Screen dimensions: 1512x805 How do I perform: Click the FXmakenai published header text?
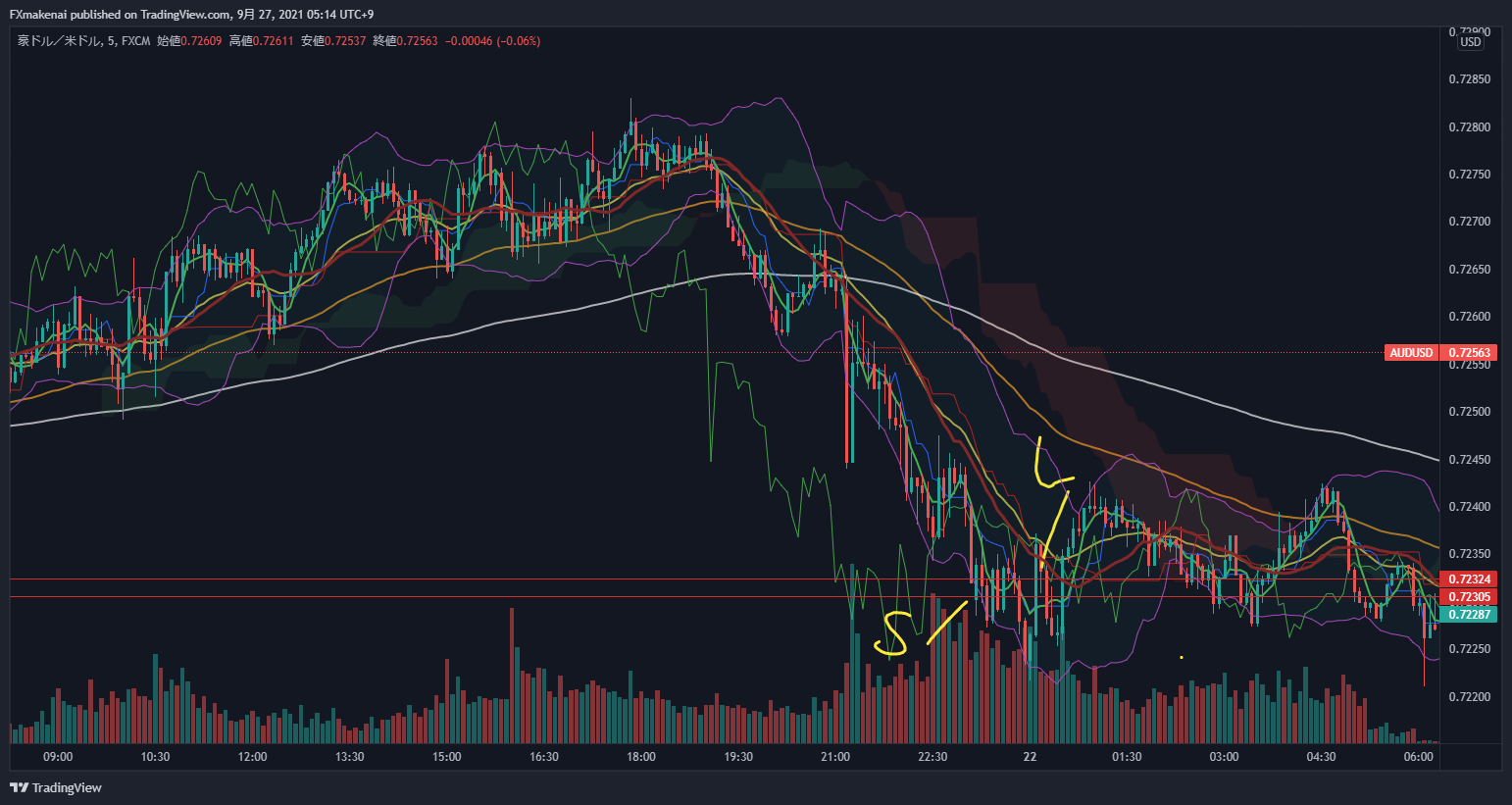192,15
